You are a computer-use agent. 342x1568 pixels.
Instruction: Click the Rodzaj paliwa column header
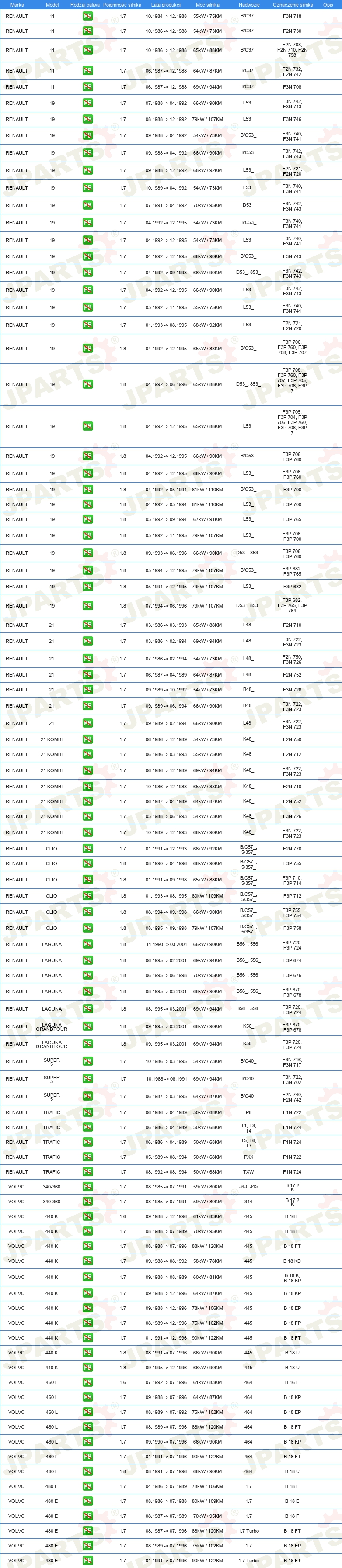[x=85, y=4]
